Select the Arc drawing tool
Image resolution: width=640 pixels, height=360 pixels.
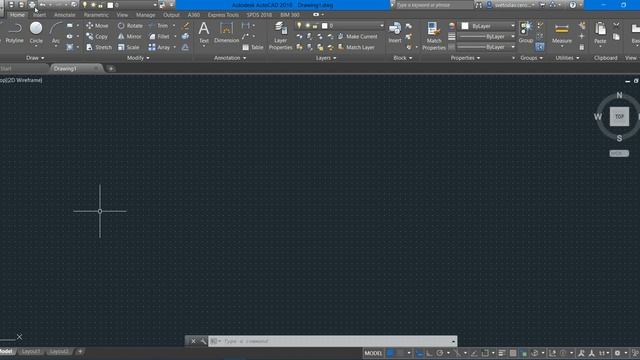coord(56,33)
